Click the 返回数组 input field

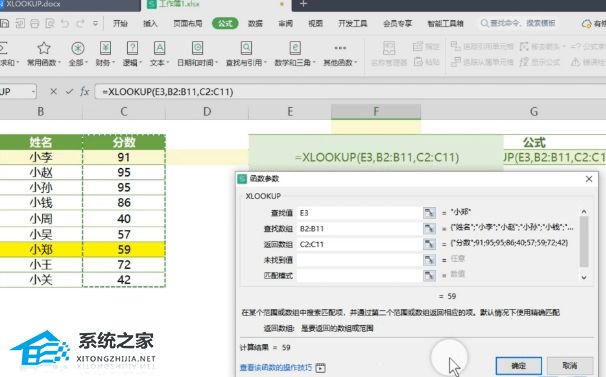click(359, 244)
